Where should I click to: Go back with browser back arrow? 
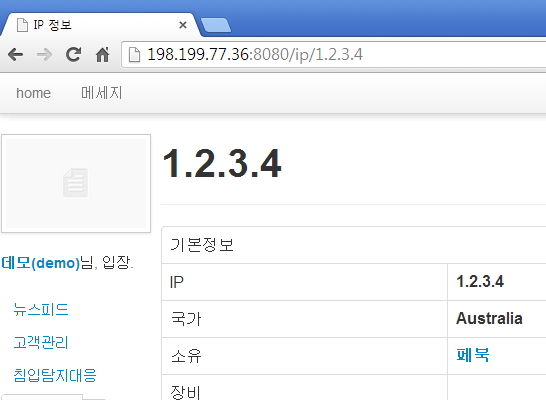16,55
